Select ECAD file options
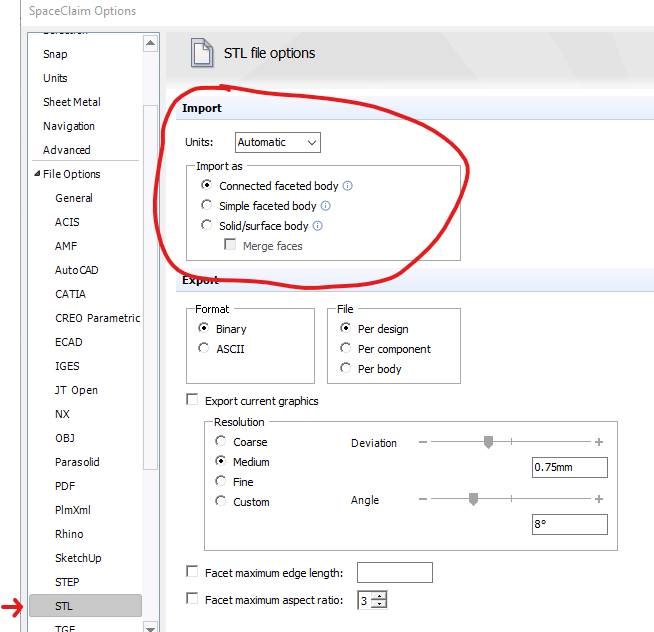Viewport: 654px width, 632px height. [69, 342]
